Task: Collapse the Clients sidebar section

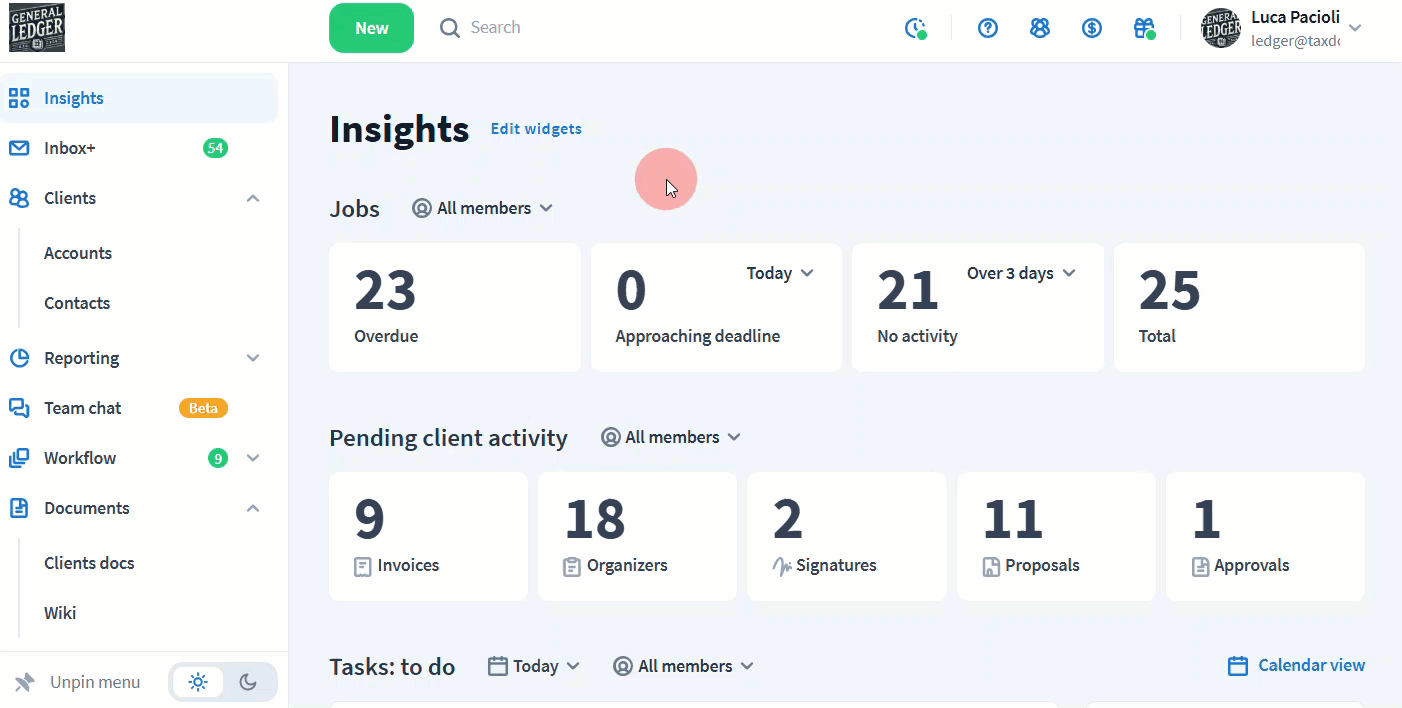Action: [253, 198]
